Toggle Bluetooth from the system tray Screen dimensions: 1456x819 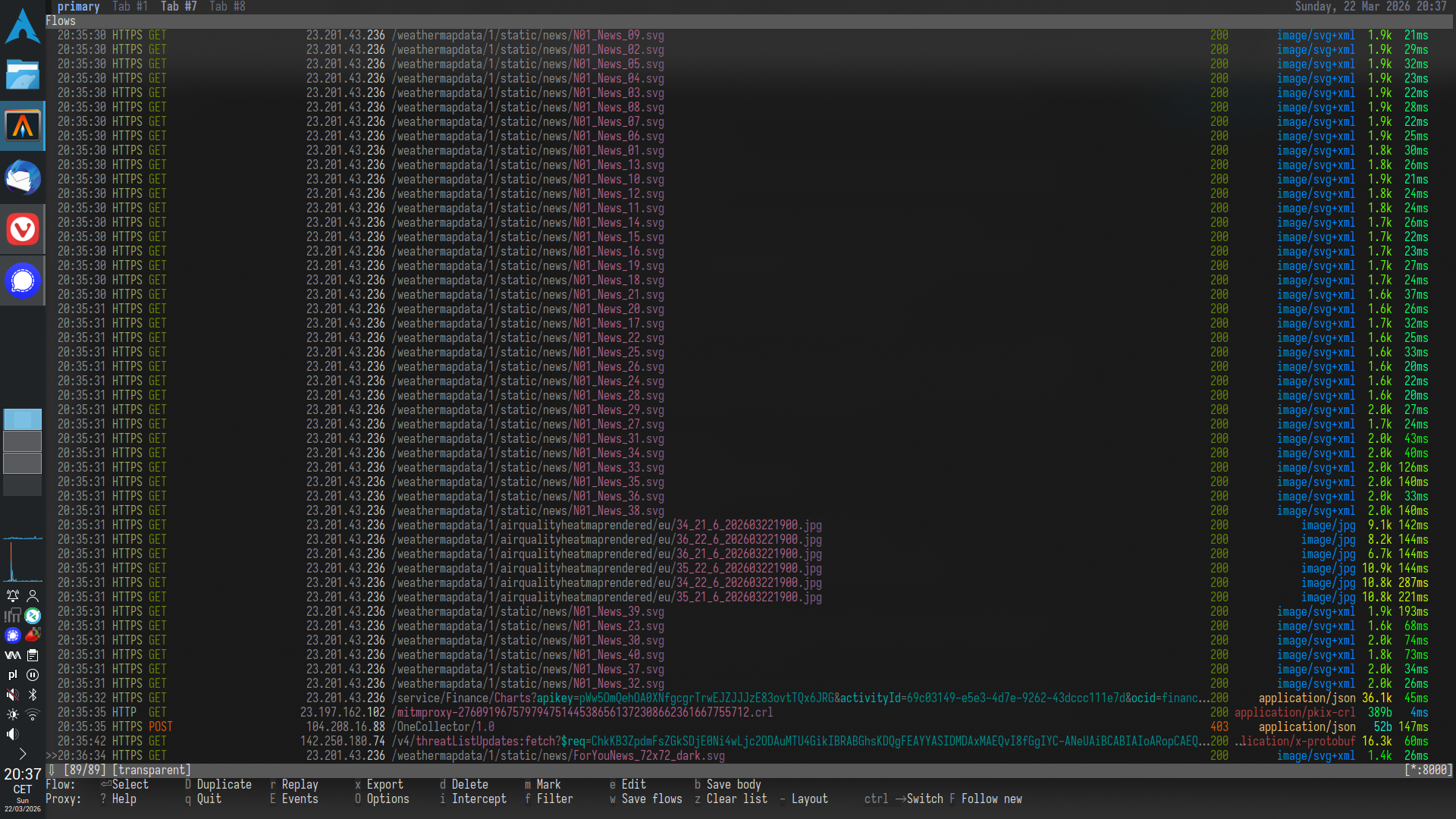click(33, 695)
